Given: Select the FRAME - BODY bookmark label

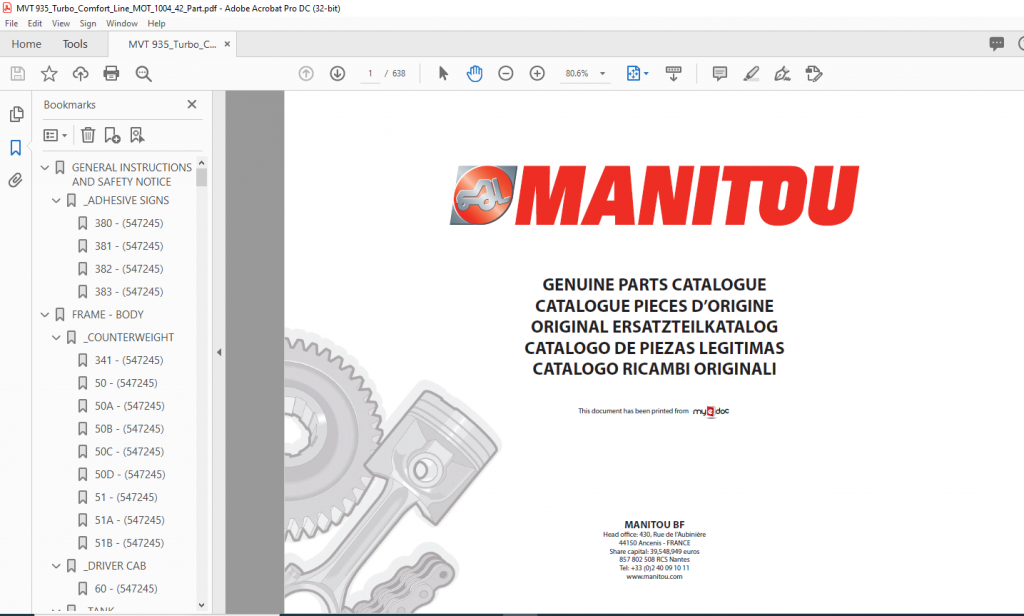Looking at the screenshot, I should [x=108, y=315].
